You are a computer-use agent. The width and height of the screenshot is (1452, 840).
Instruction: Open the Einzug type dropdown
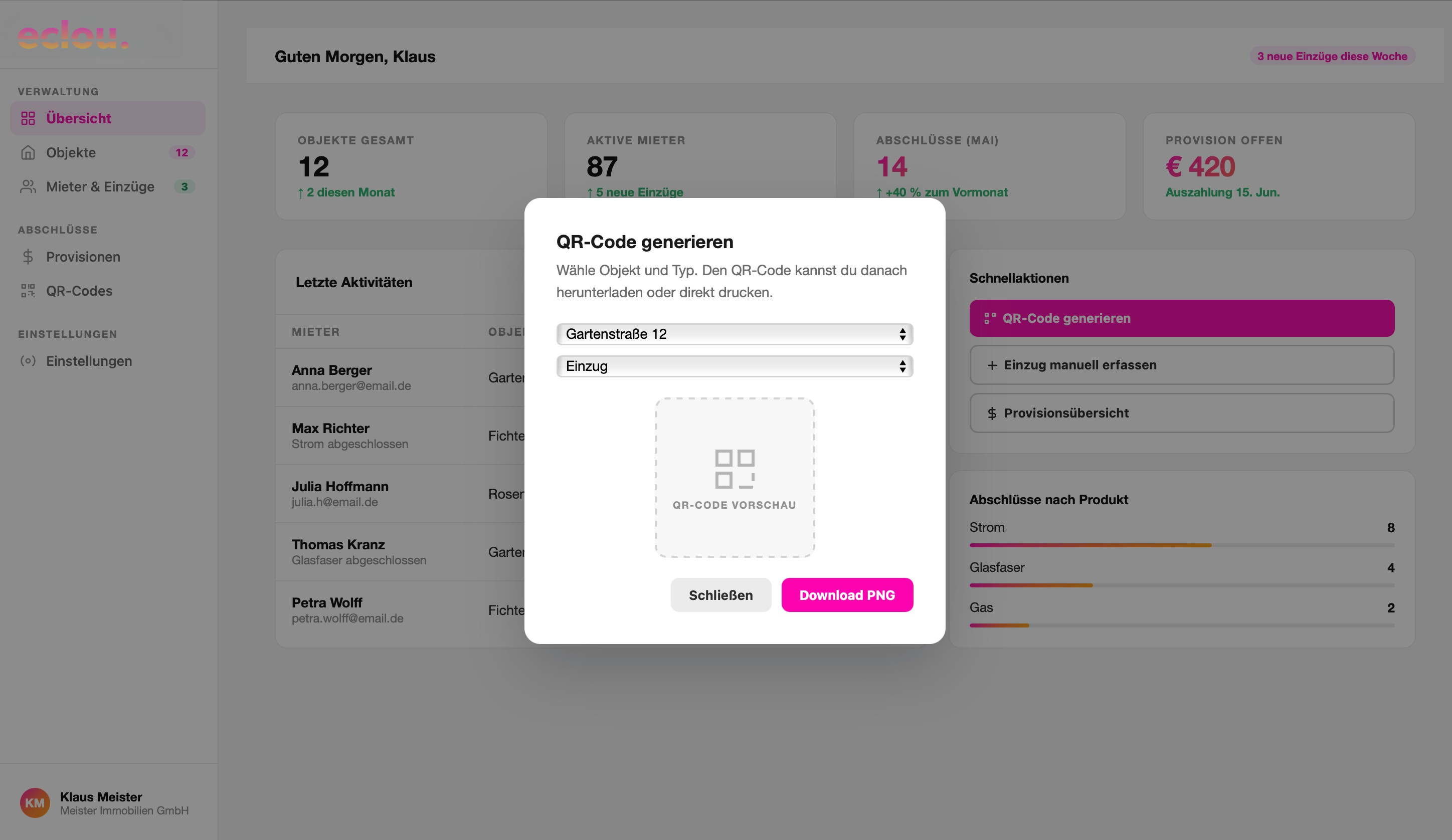[735, 366]
